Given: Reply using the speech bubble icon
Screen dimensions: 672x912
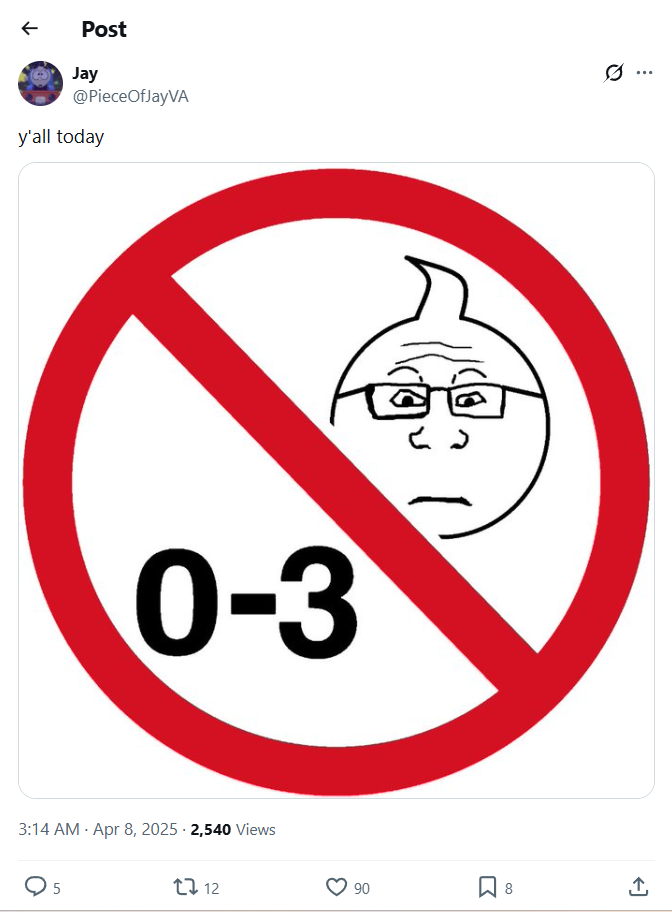Looking at the screenshot, I should coord(35,886).
